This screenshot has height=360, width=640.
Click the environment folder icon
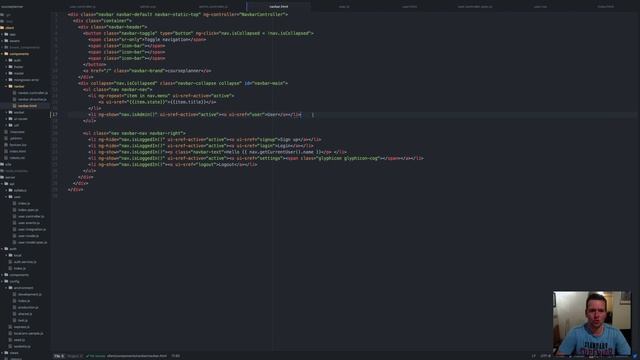[x=11, y=288]
